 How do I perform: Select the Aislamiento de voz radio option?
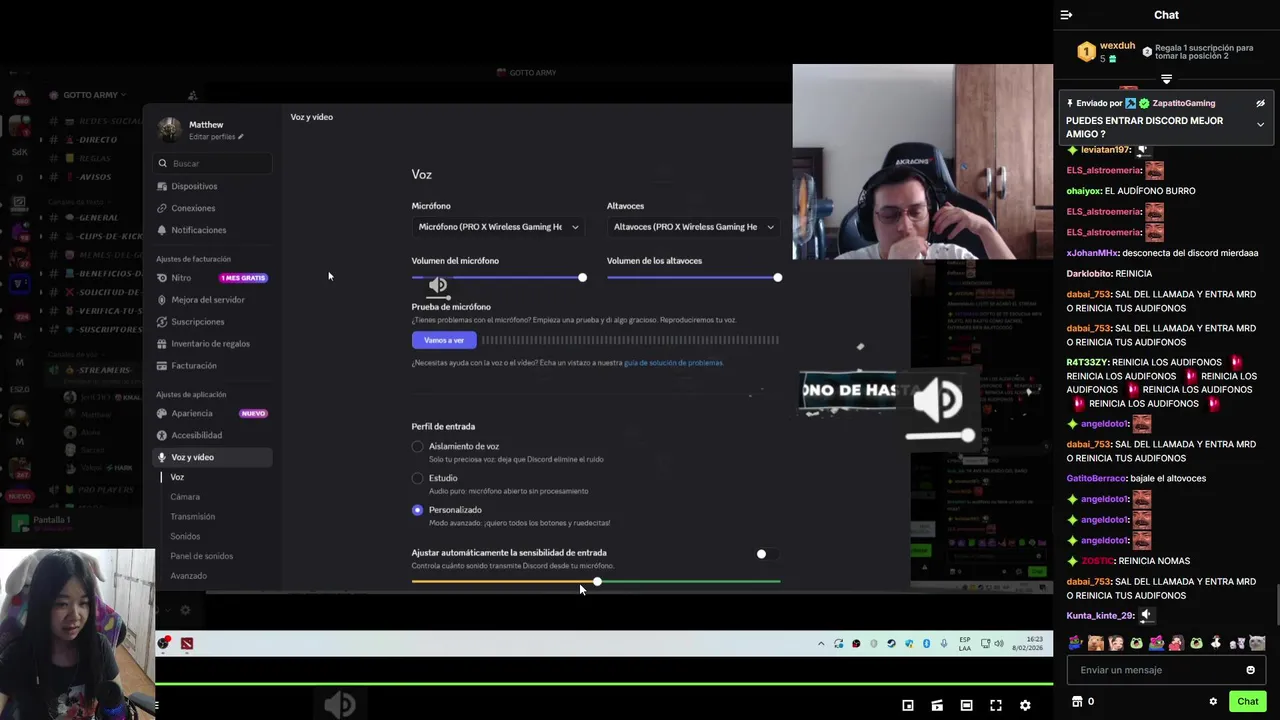coord(417,446)
